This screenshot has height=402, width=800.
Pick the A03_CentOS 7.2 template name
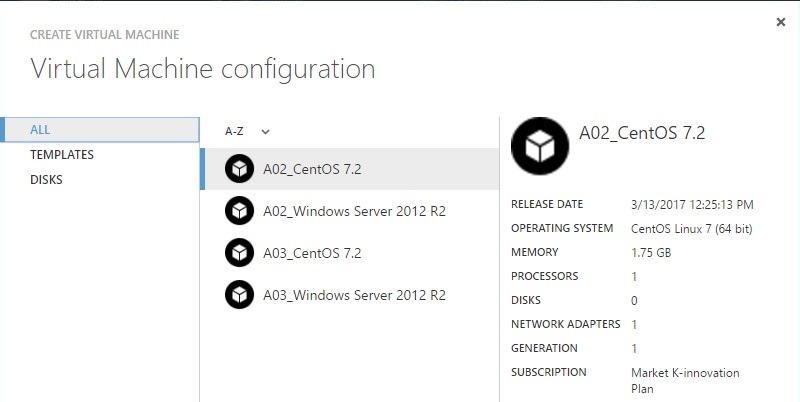(x=312, y=253)
